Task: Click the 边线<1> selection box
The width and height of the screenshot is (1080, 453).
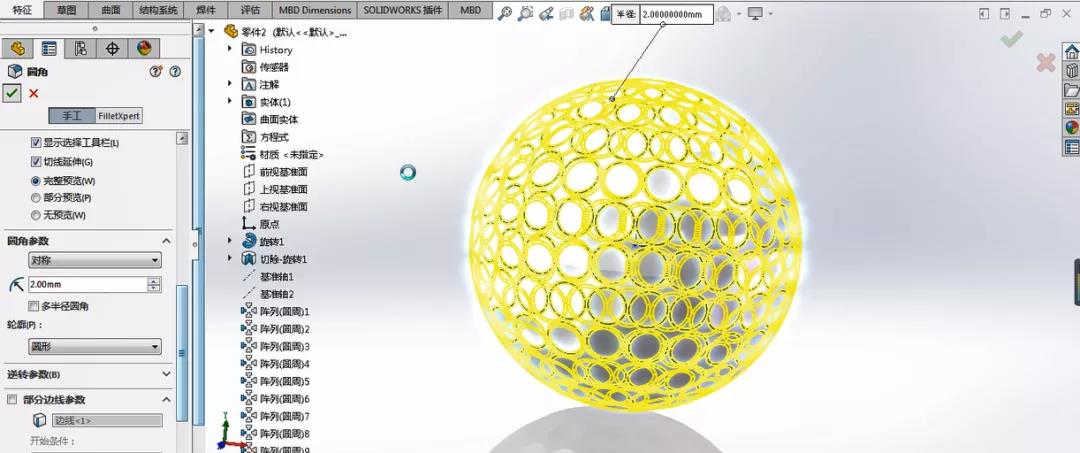Action: [107, 421]
